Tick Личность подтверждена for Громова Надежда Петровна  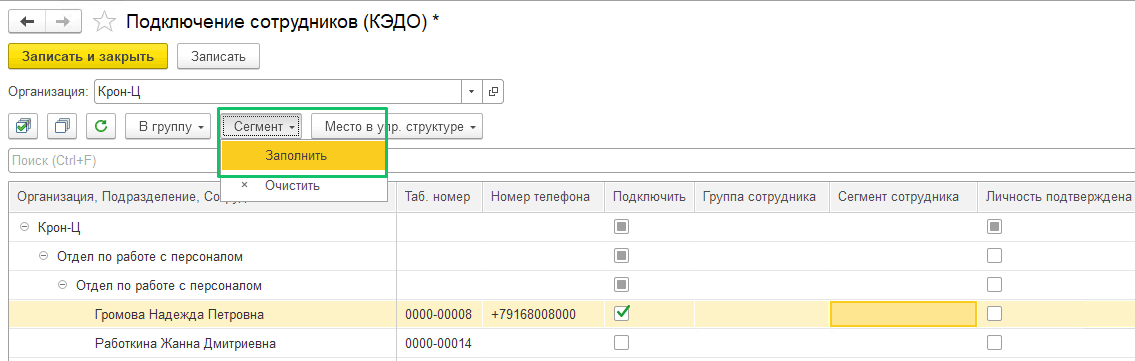[x=995, y=313]
